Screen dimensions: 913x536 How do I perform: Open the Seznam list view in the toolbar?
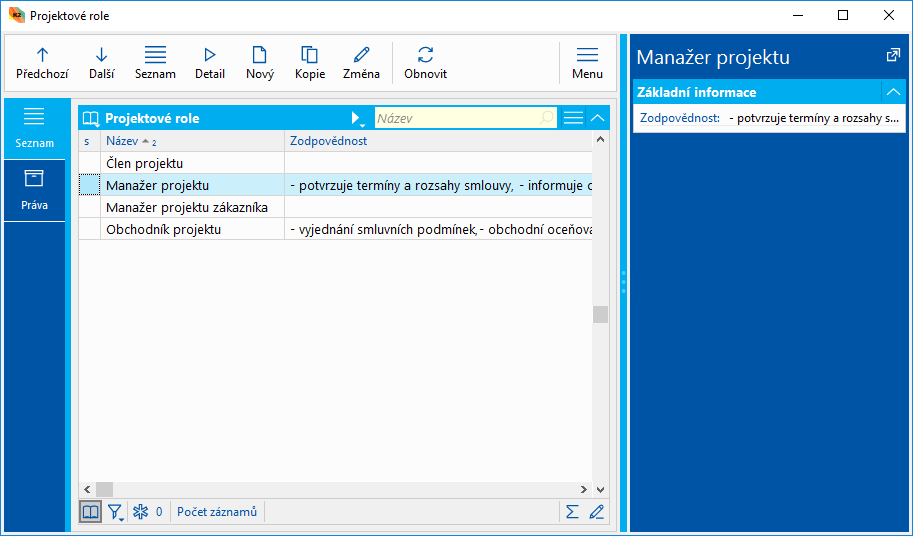(x=155, y=63)
